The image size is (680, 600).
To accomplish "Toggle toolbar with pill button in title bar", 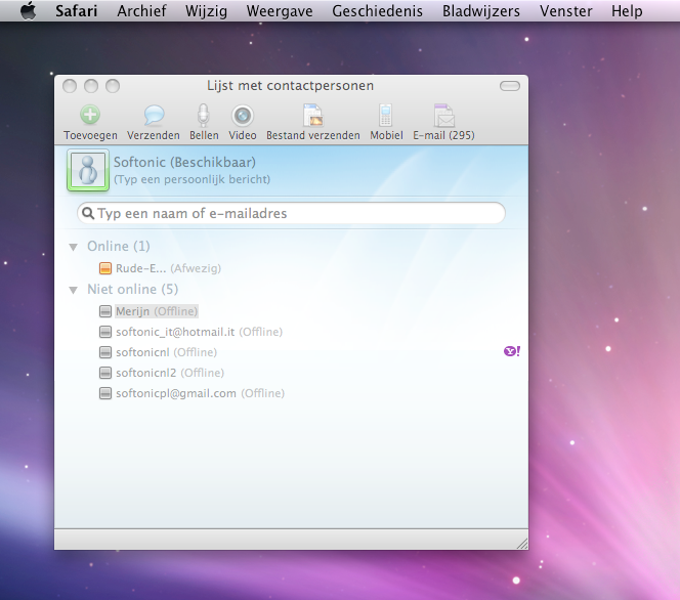I will click(x=510, y=86).
